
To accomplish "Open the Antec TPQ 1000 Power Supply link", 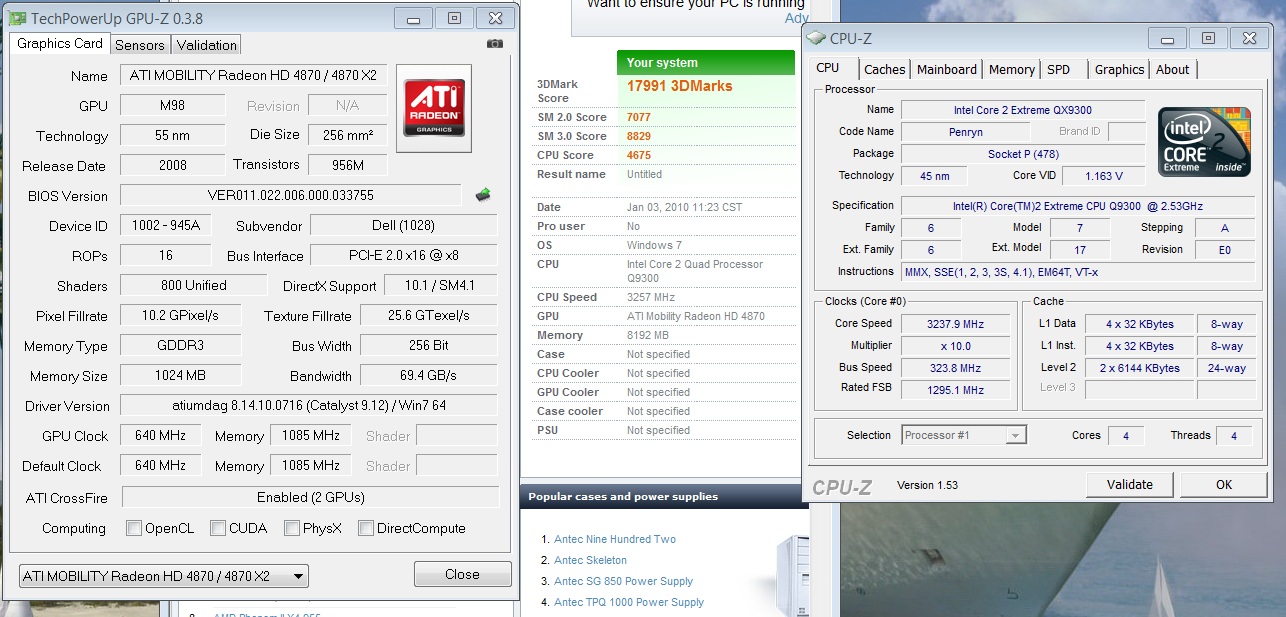I will tap(629, 602).
